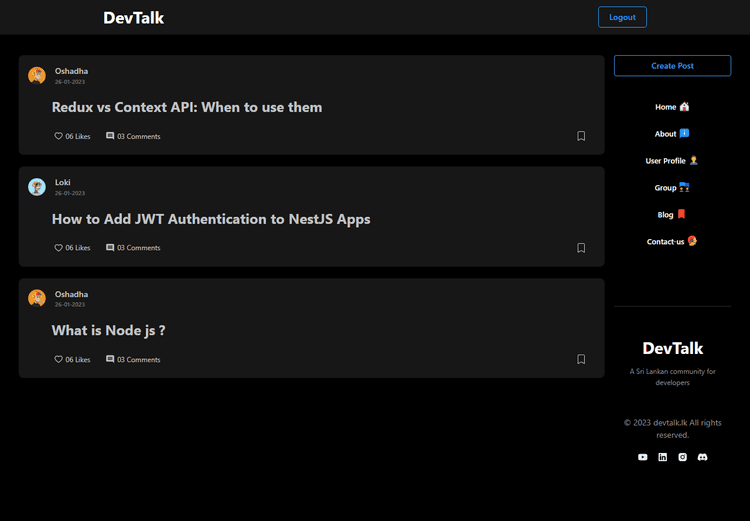
Task: Click the copyright devtalk.lk text
Action: pos(673,429)
